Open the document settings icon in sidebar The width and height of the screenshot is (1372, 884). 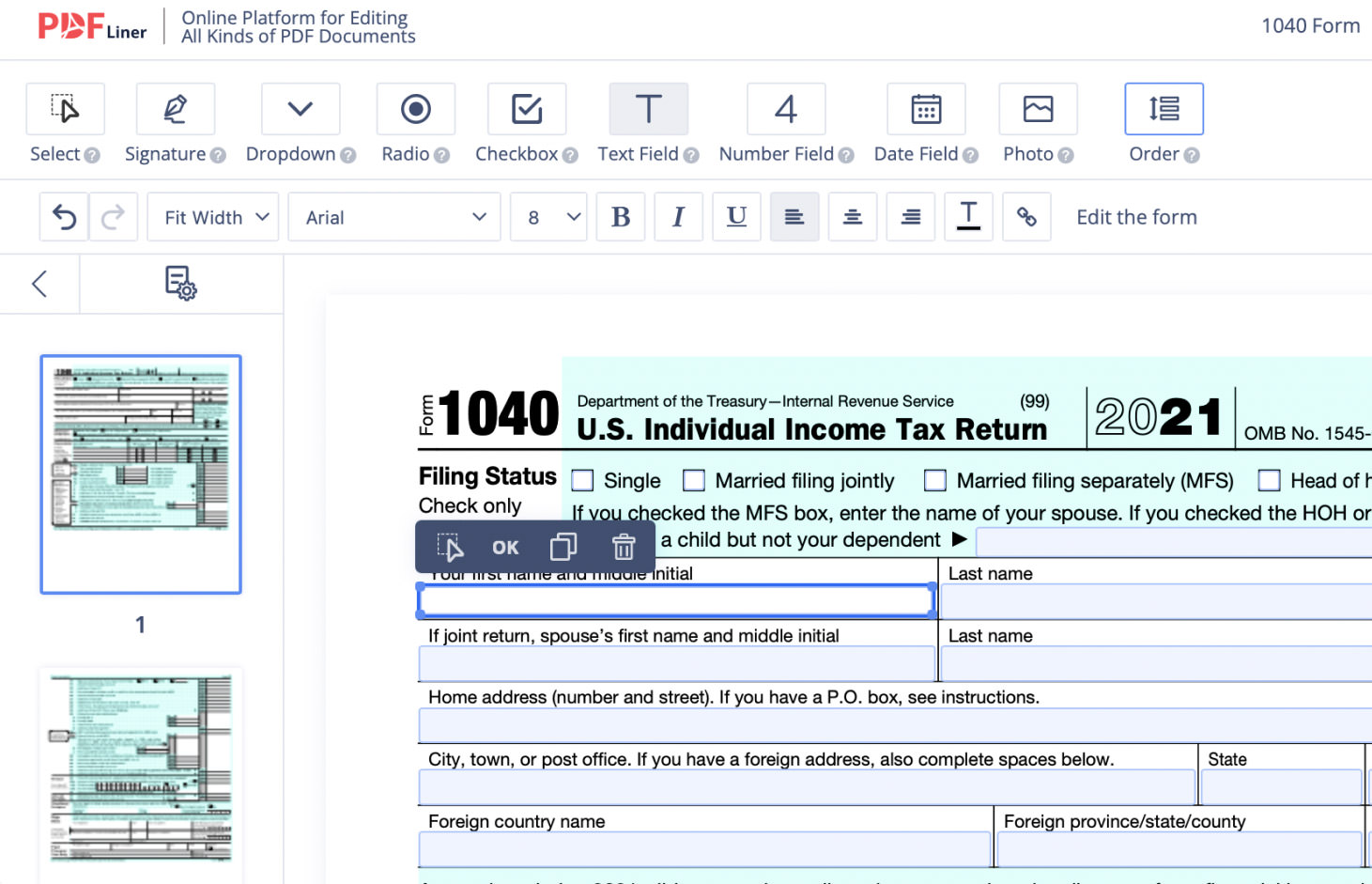click(181, 283)
